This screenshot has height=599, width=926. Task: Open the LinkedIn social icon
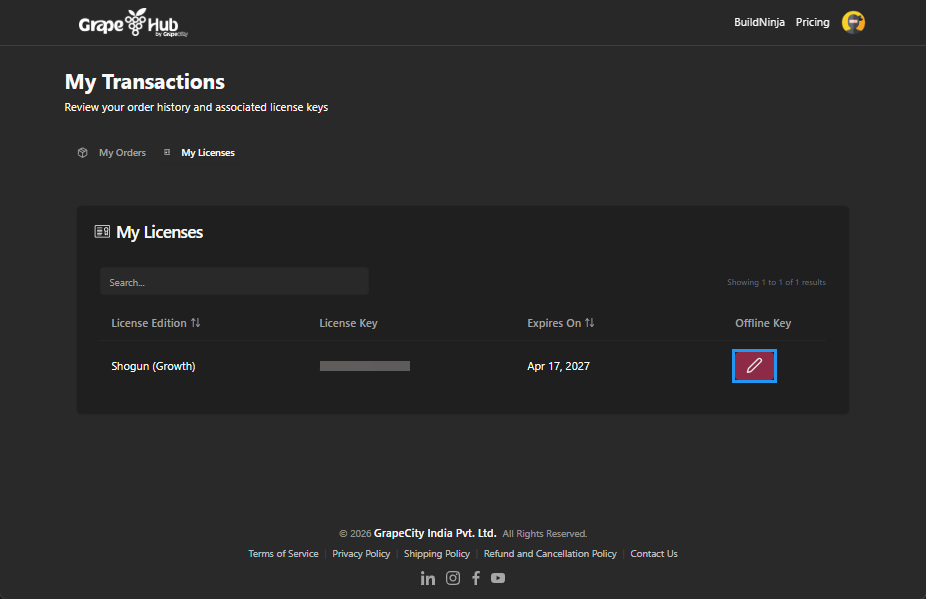point(428,578)
